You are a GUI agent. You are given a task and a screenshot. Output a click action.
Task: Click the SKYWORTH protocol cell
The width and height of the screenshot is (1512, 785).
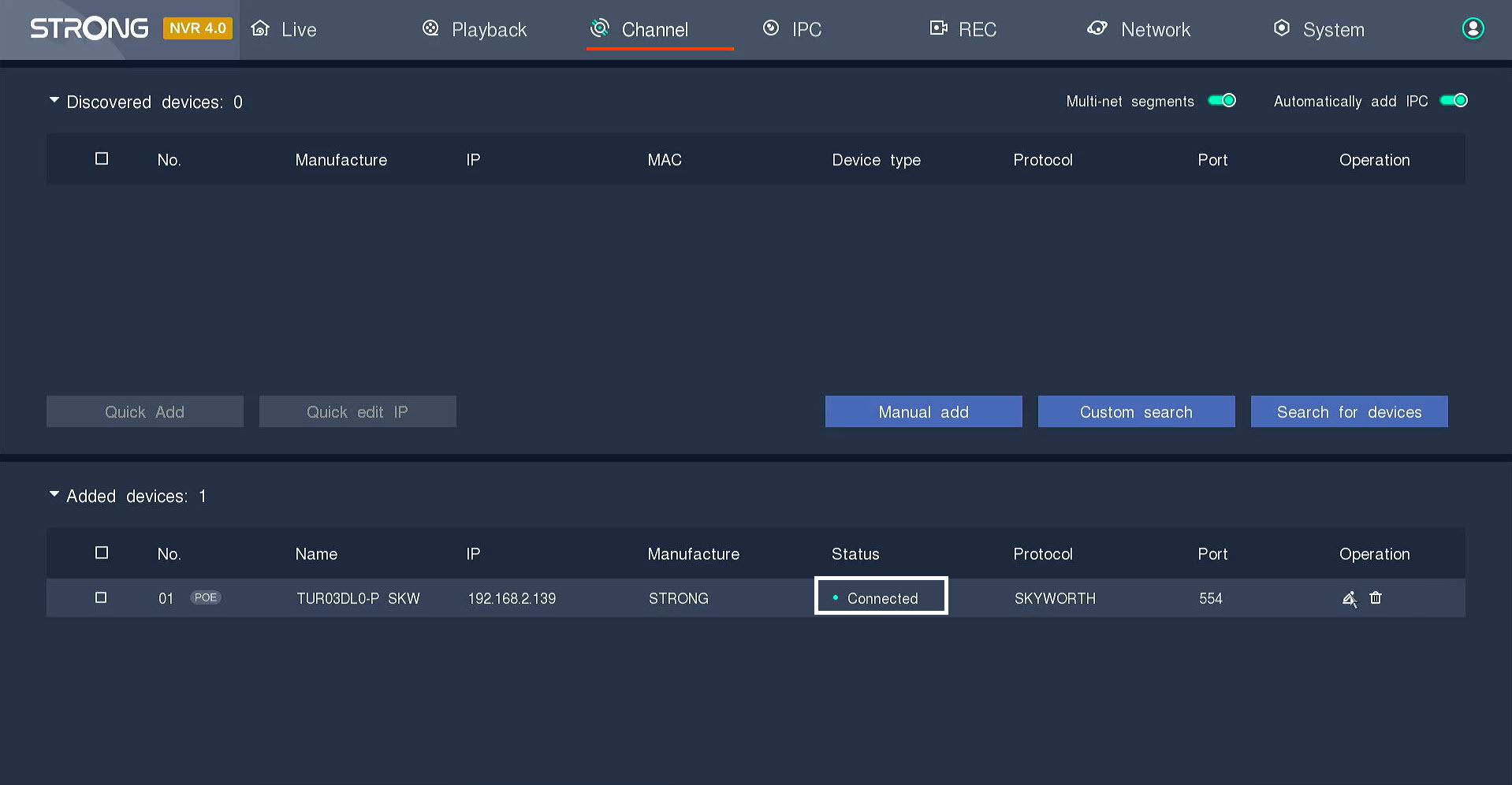[x=1055, y=598]
